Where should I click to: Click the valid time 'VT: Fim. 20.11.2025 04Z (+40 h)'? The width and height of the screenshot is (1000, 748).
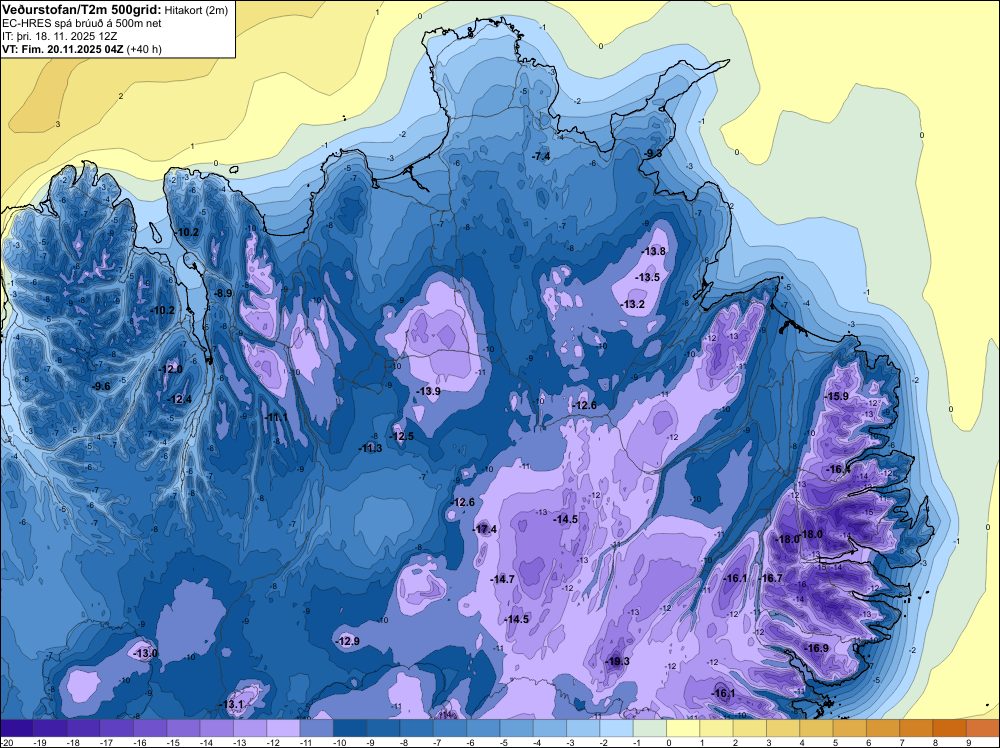point(82,49)
